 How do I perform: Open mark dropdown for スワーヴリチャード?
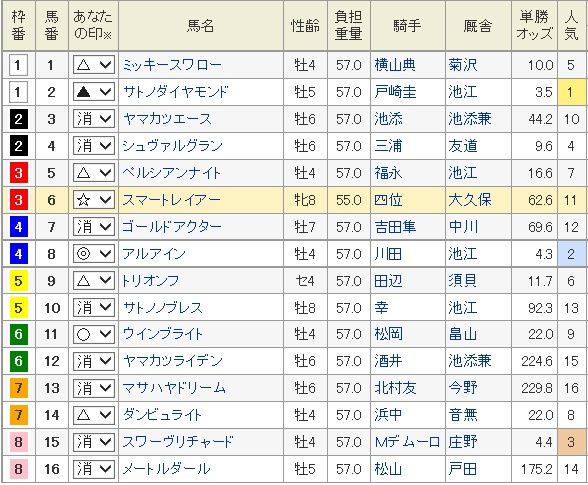point(93,442)
